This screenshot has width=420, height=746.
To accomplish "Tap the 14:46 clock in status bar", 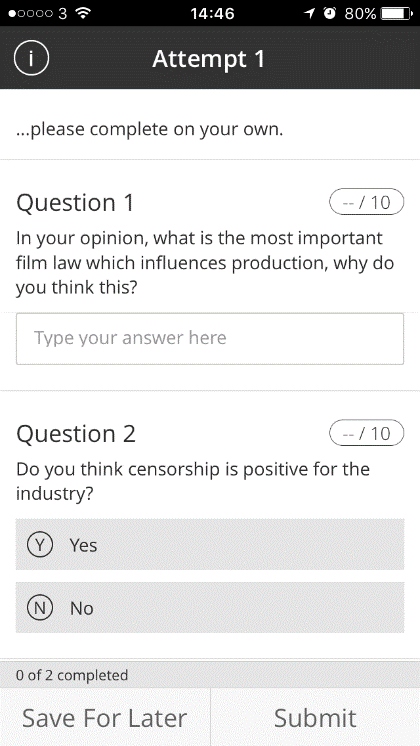I will [x=212, y=13].
